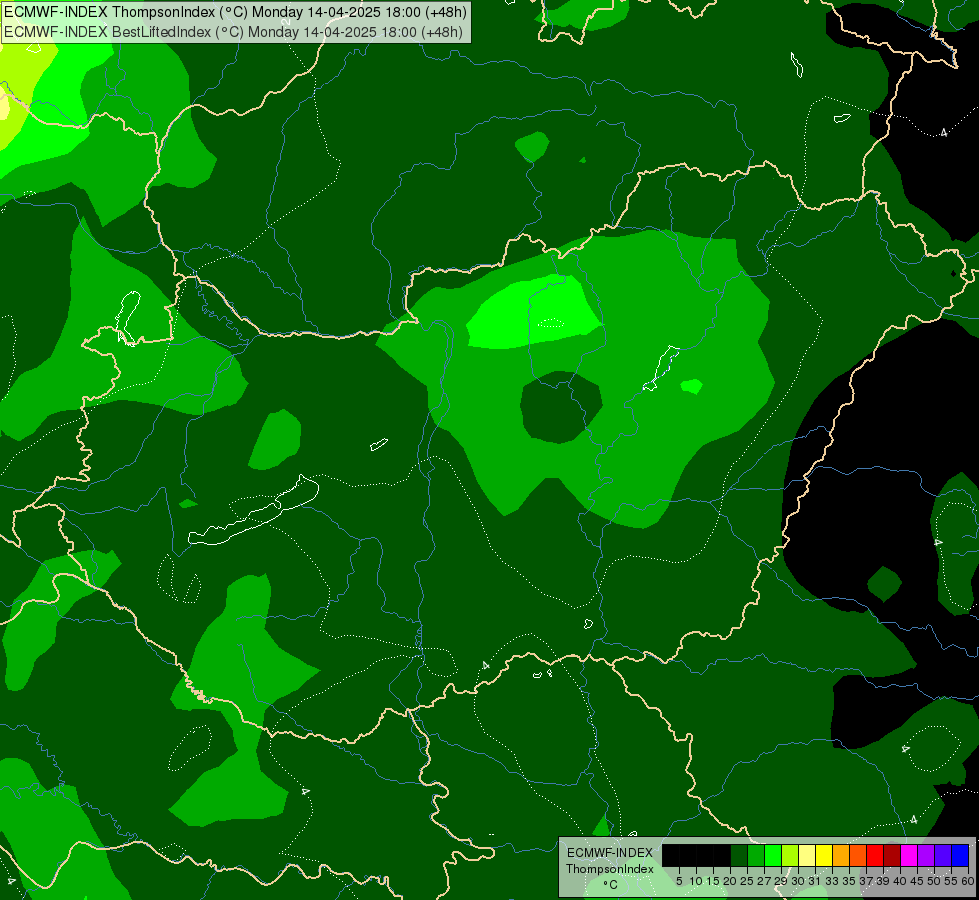Click the ThompsonIndex title line at top
This screenshot has height=900, width=979.
point(235,12)
